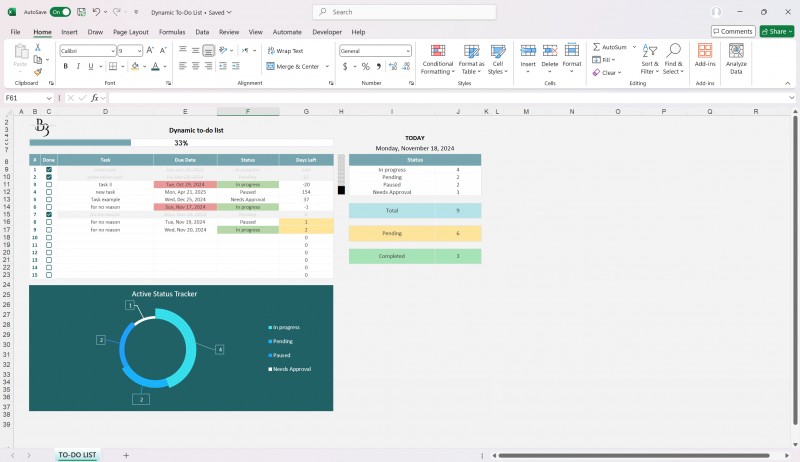The width and height of the screenshot is (800, 462).
Task: Click the Decrease Decimal icon
Action: (x=406, y=66)
